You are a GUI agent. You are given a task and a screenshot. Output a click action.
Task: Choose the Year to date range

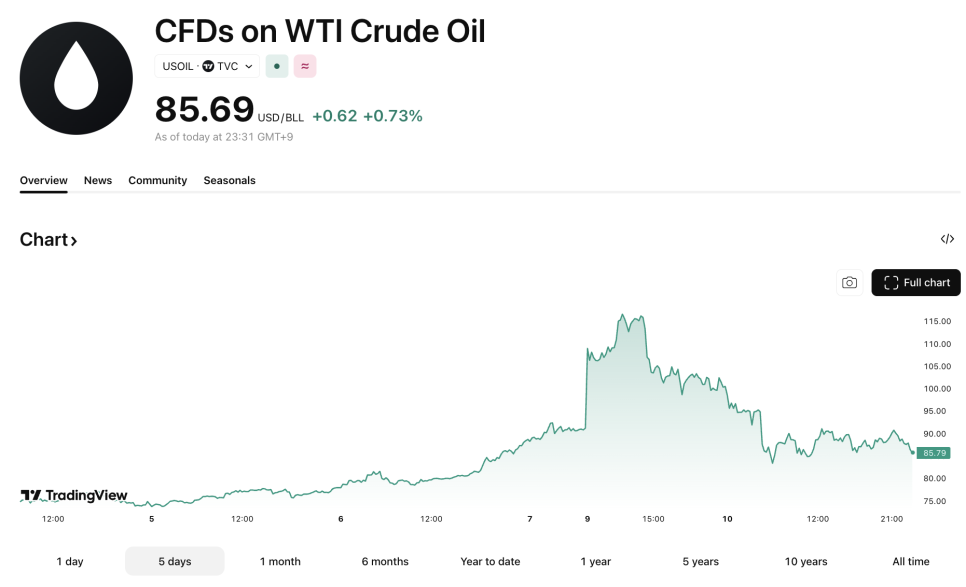coord(490,562)
